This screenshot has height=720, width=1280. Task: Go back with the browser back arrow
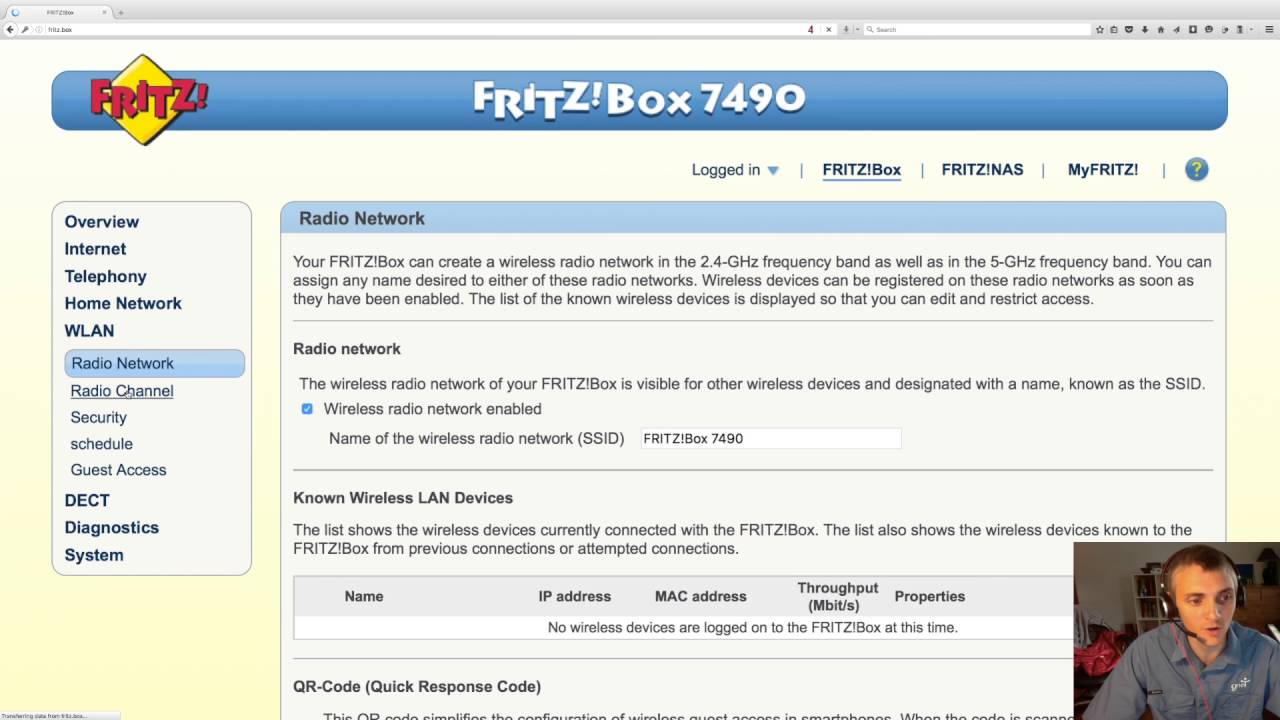pyautogui.click(x=10, y=29)
